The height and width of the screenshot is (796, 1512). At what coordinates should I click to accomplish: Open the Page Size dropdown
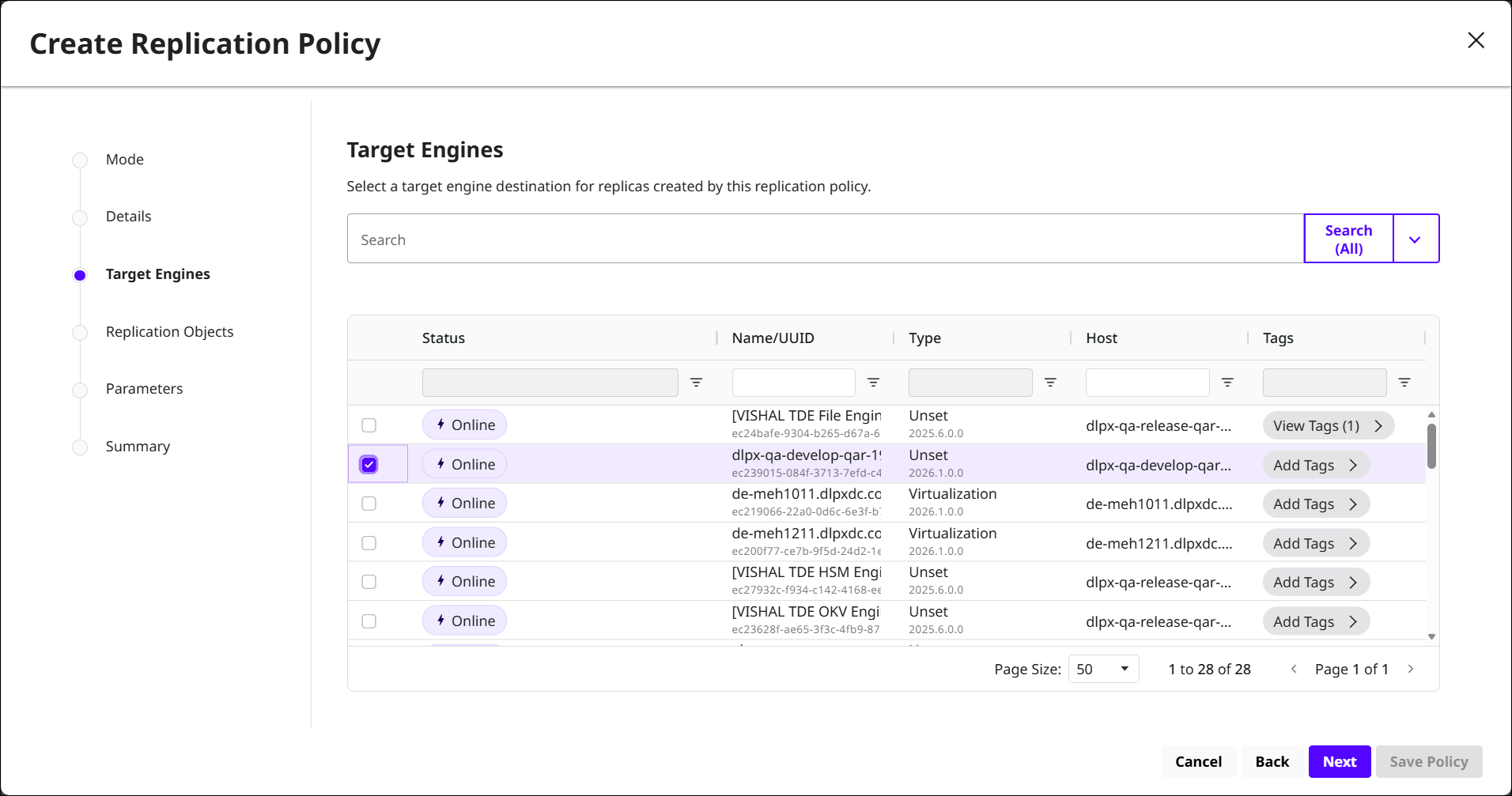tap(1102, 670)
